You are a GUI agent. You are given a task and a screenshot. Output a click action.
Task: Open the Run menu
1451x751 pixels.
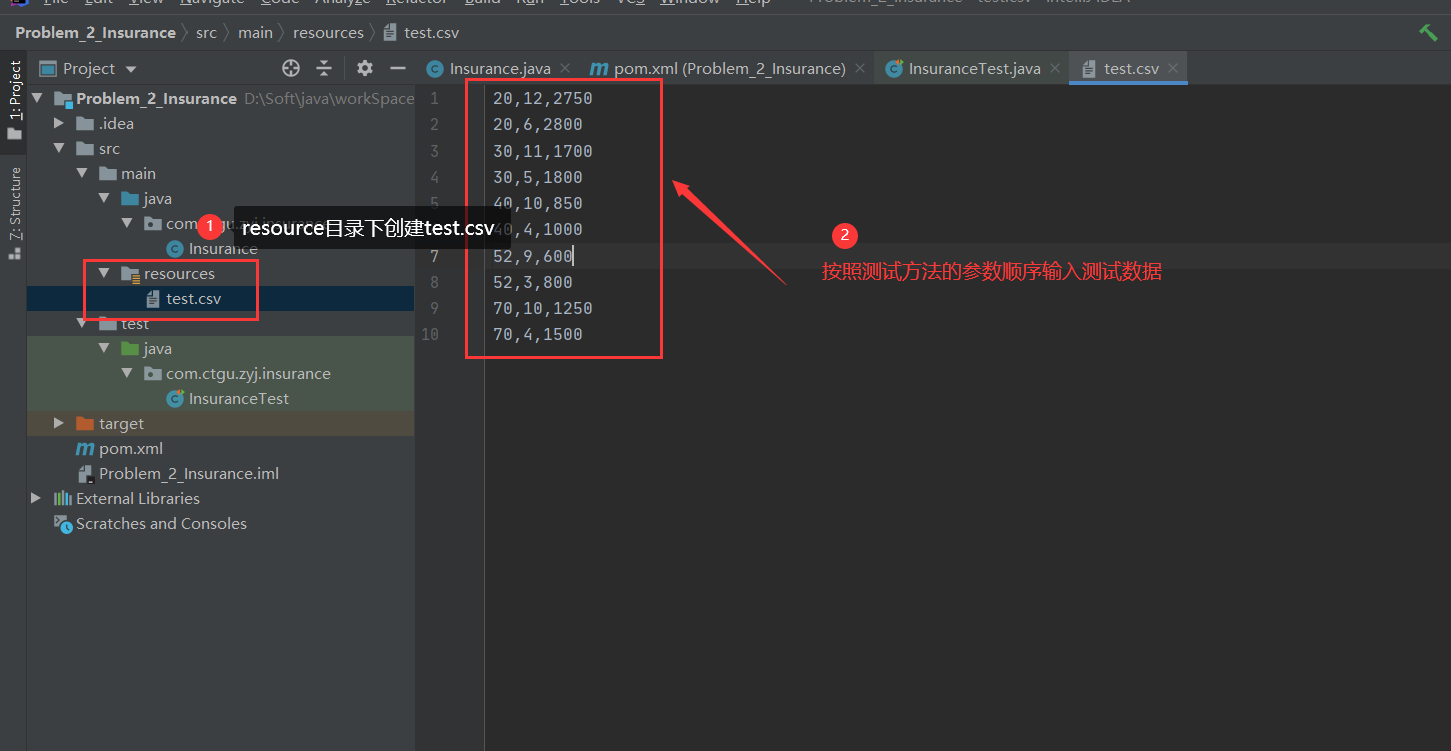click(530, 2)
